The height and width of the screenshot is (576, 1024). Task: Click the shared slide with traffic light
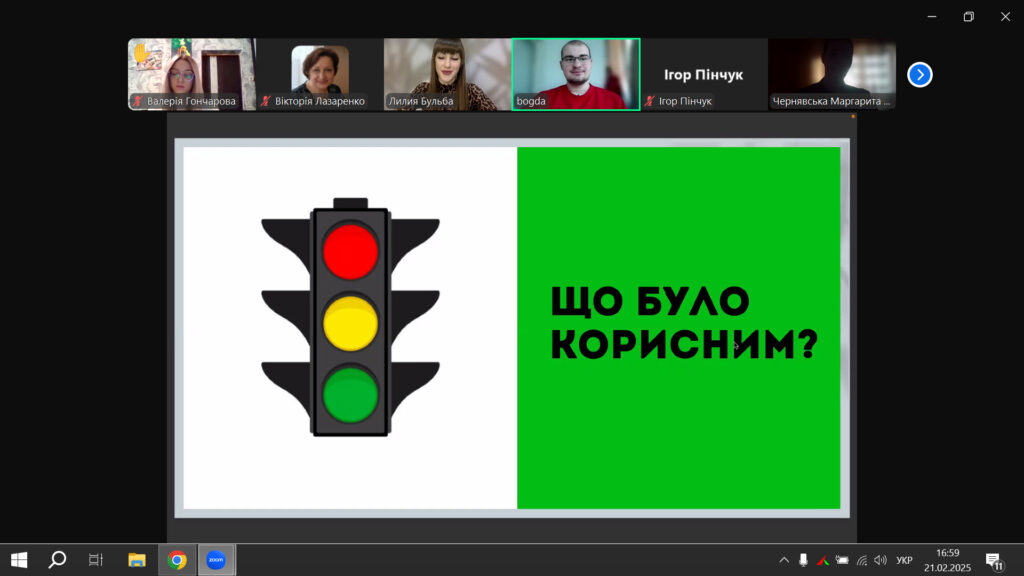click(512, 328)
